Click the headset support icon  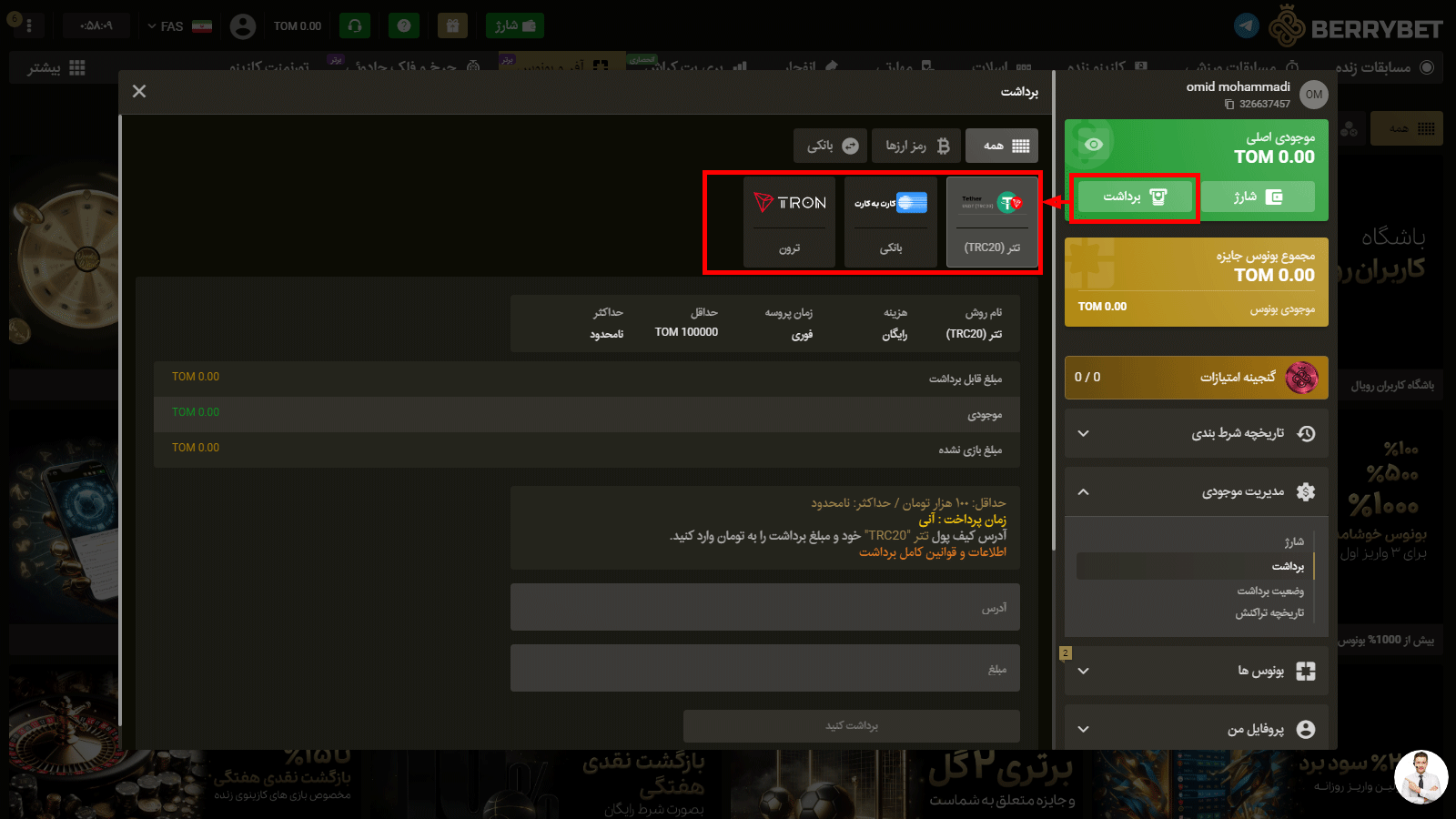pos(355,25)
